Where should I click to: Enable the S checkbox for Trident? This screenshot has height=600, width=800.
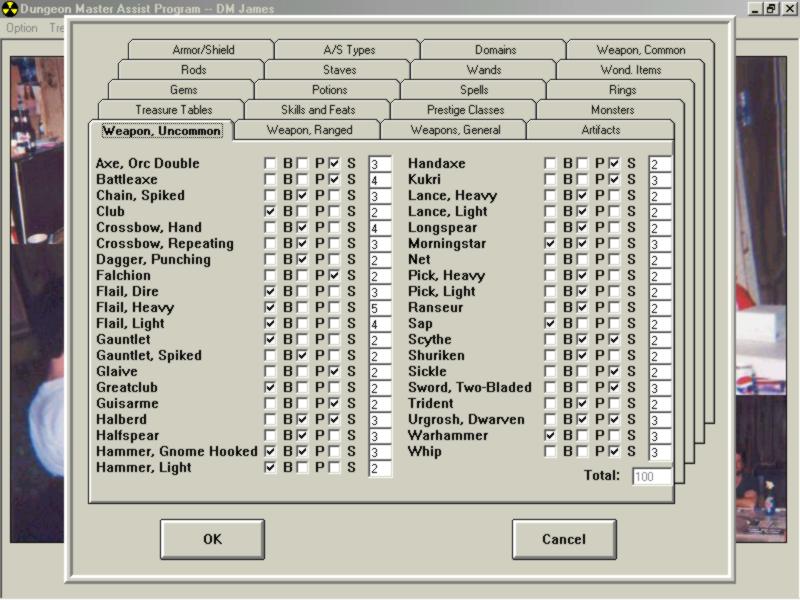click(x=615, y=404)
